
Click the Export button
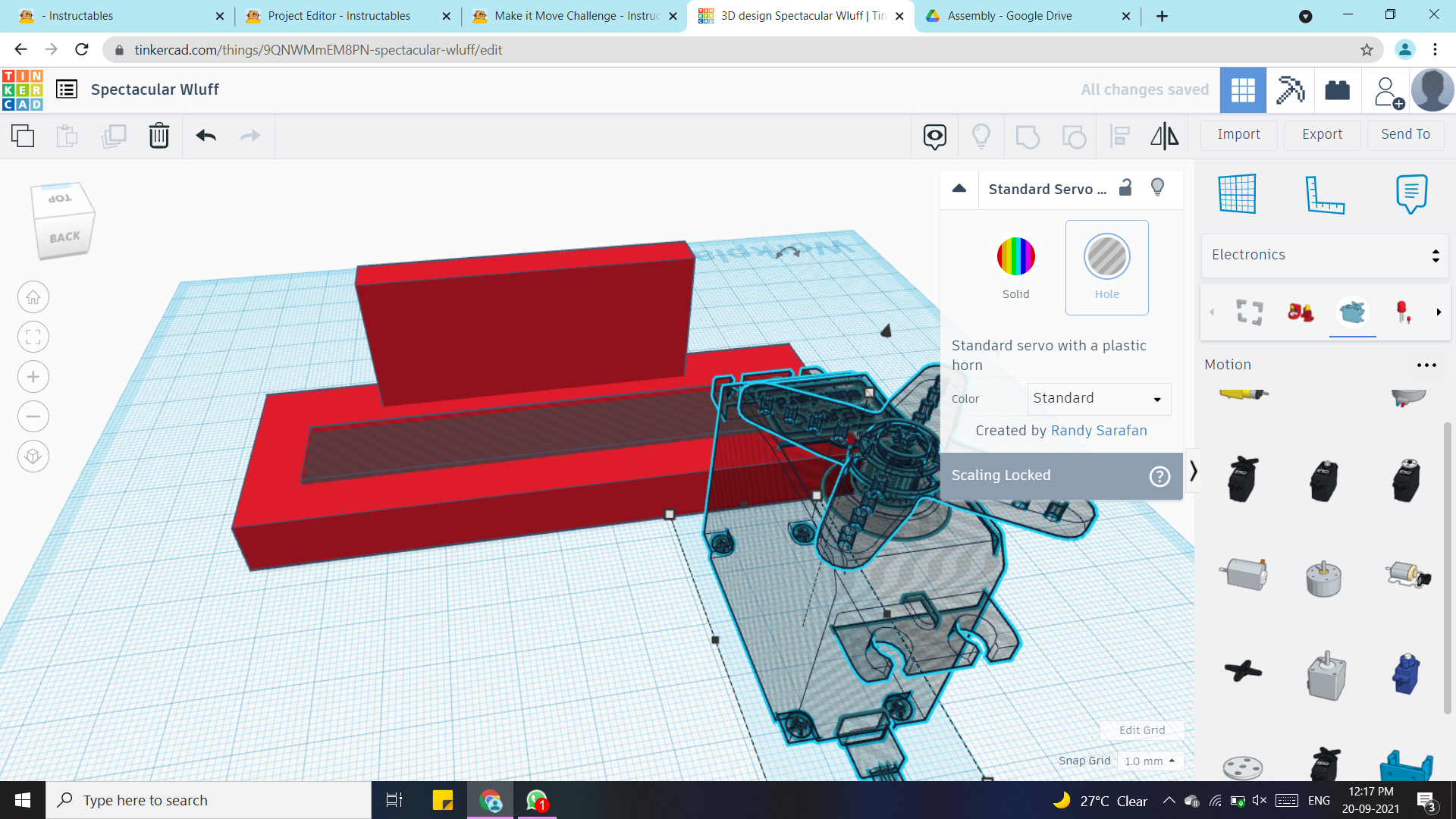1322,134
